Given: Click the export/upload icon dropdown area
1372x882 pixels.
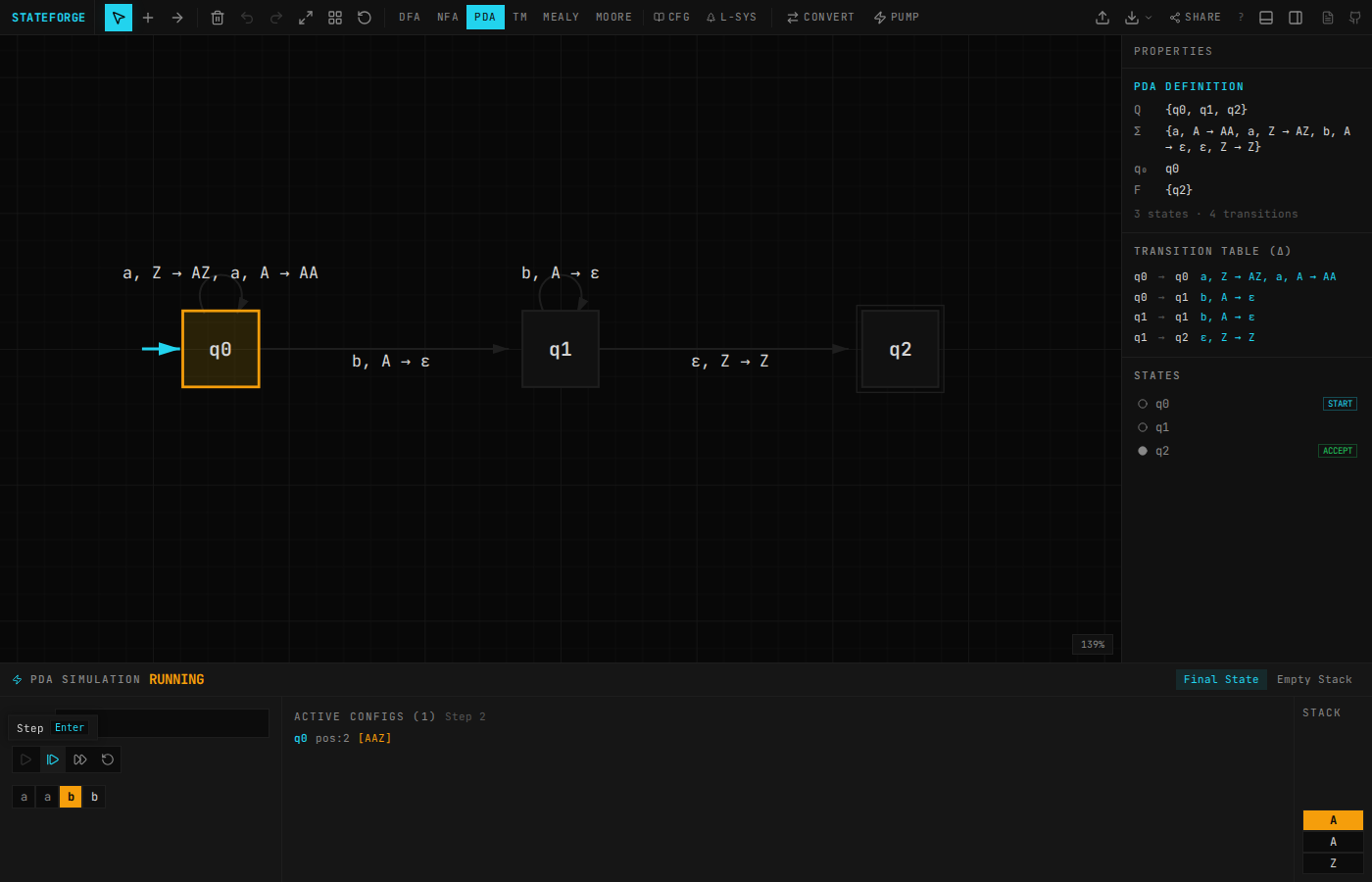Looking at the screenshot, I should 1102,17.
